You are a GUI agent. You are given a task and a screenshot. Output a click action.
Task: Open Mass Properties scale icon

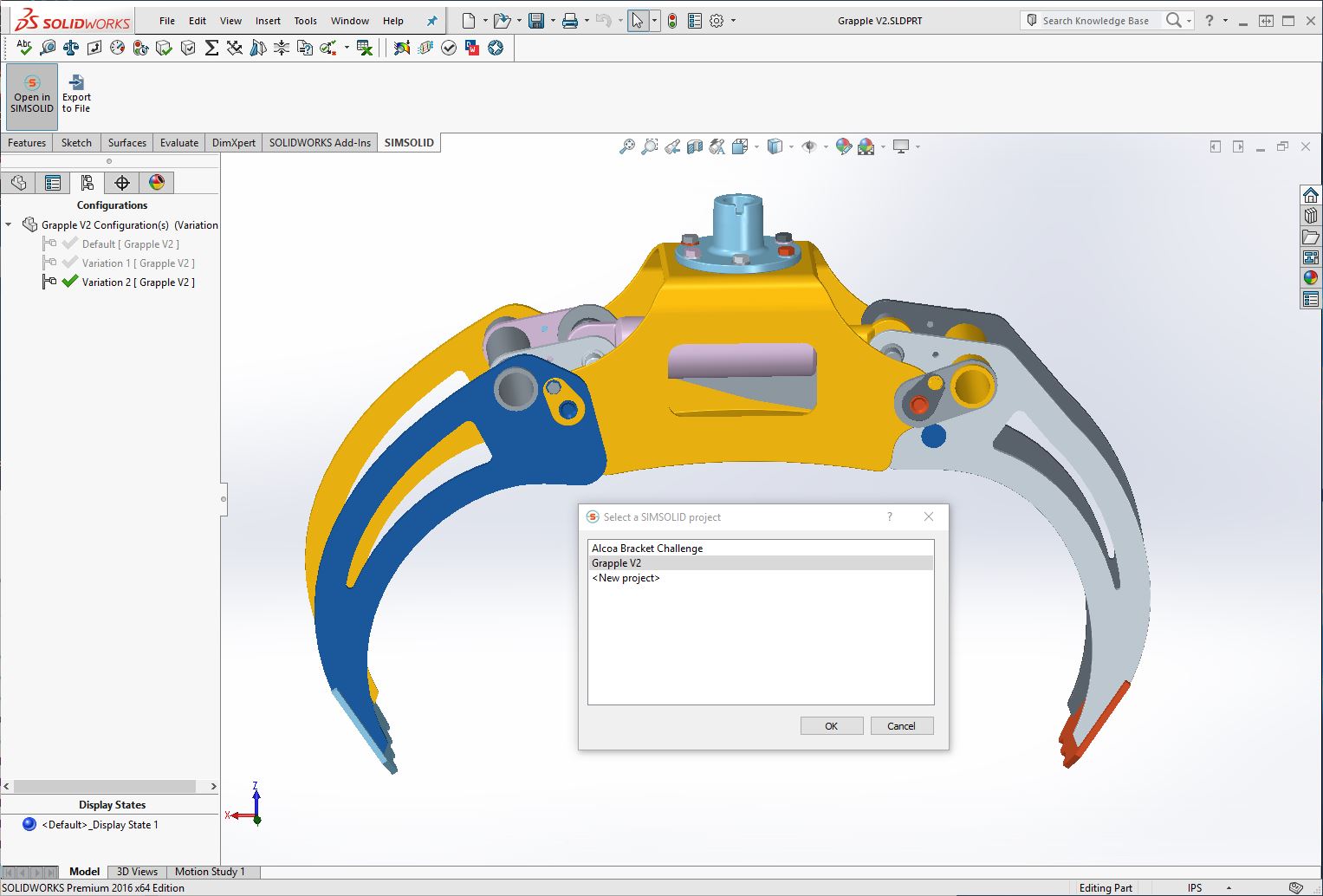pos(71,48)
